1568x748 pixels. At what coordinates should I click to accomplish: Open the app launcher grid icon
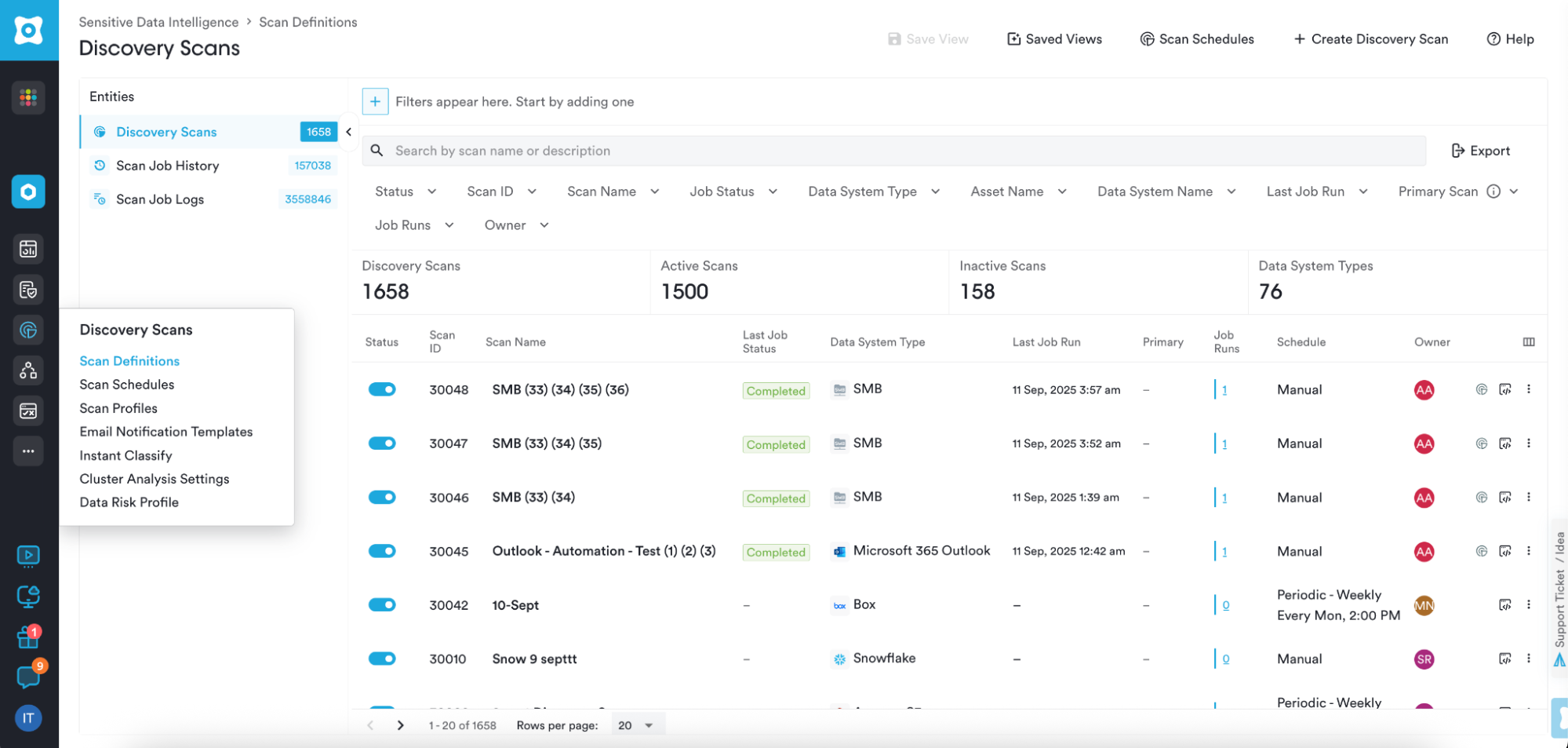(x=28, y=97)
